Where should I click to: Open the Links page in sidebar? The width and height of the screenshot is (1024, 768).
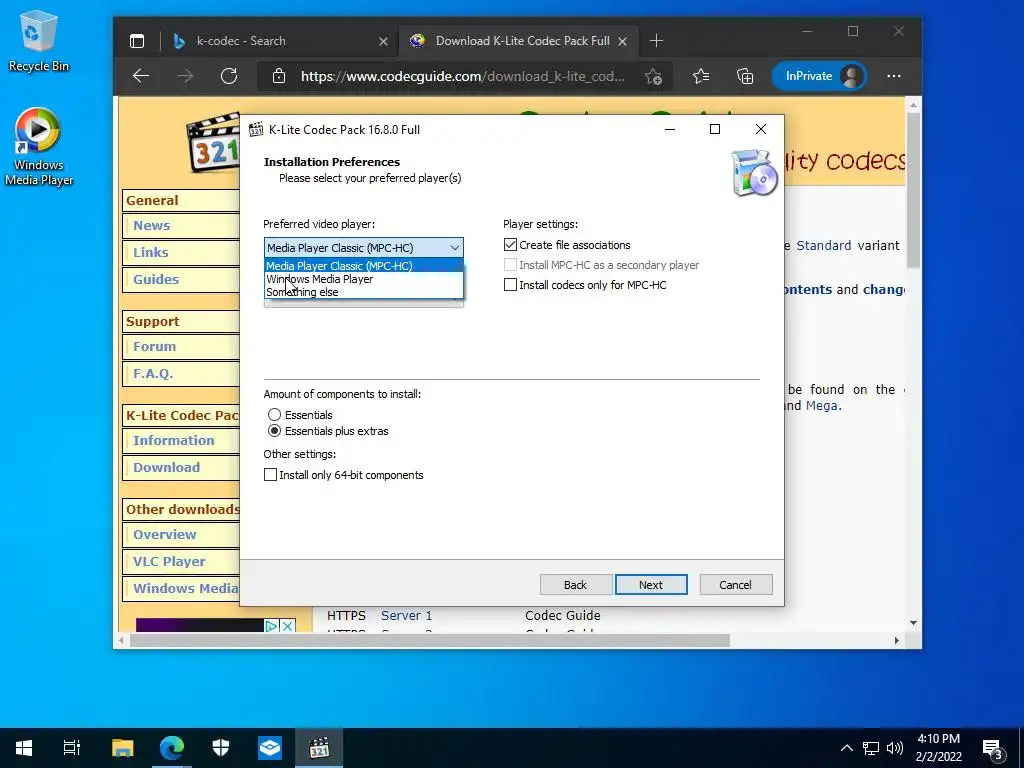click(150, 252)
